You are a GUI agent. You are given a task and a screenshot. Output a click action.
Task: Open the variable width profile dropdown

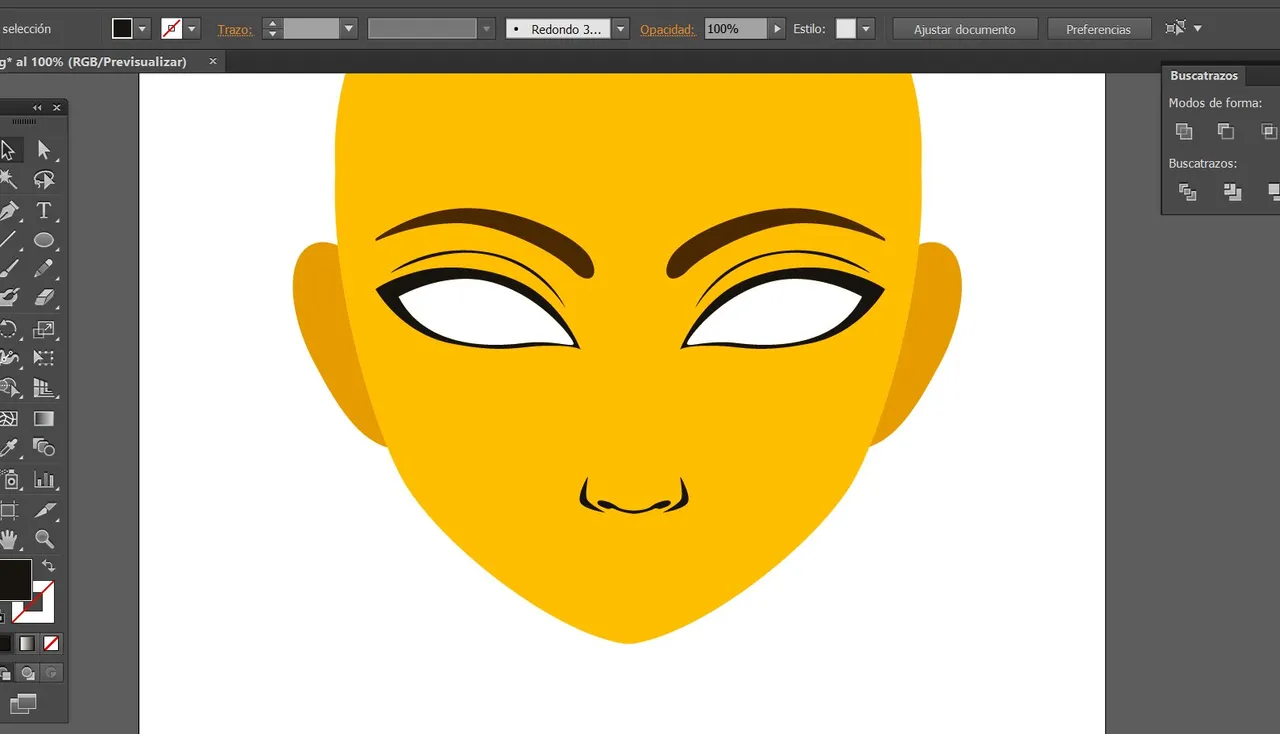(x=487, y=29)
